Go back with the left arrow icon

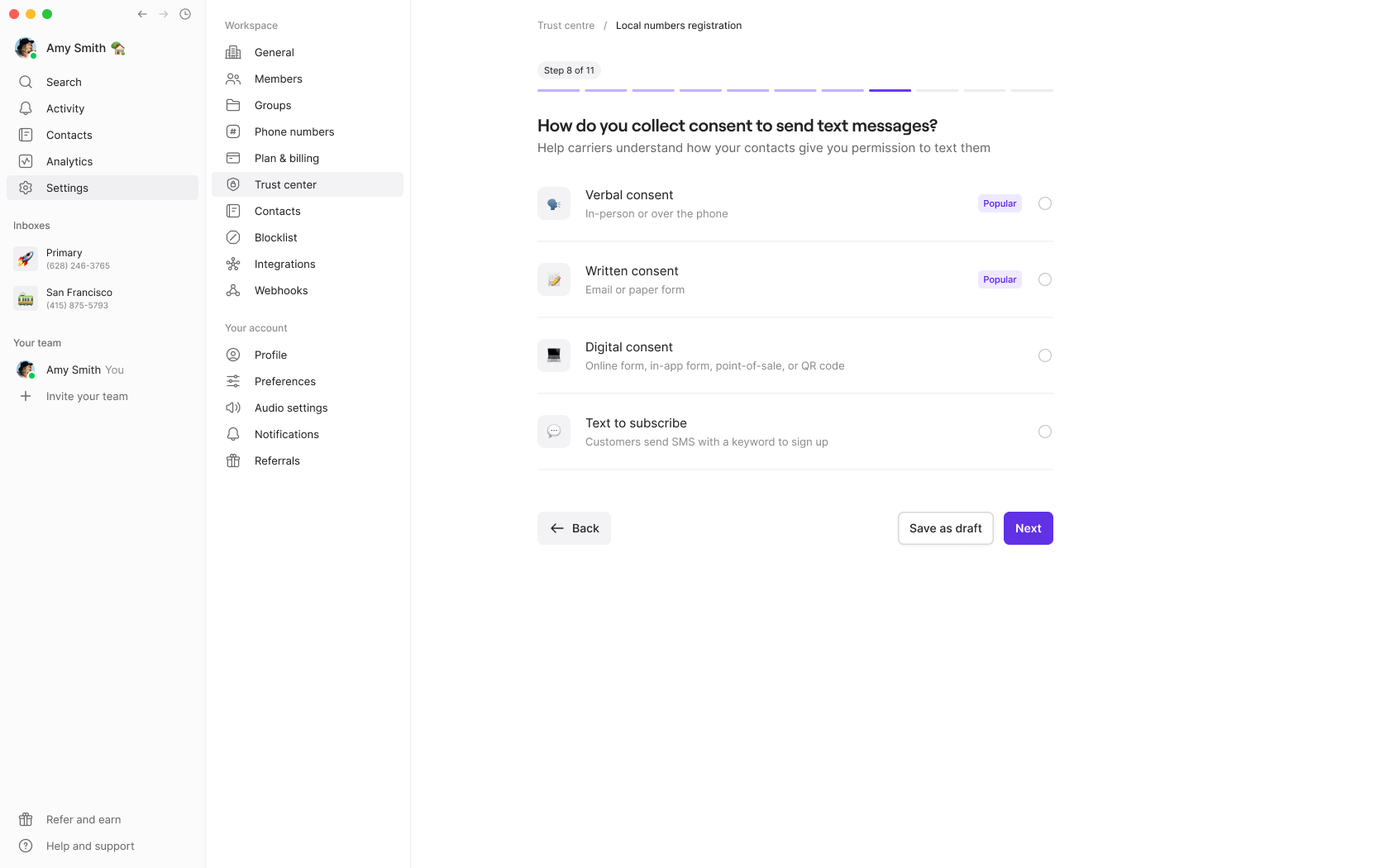(x=142, y=14)
